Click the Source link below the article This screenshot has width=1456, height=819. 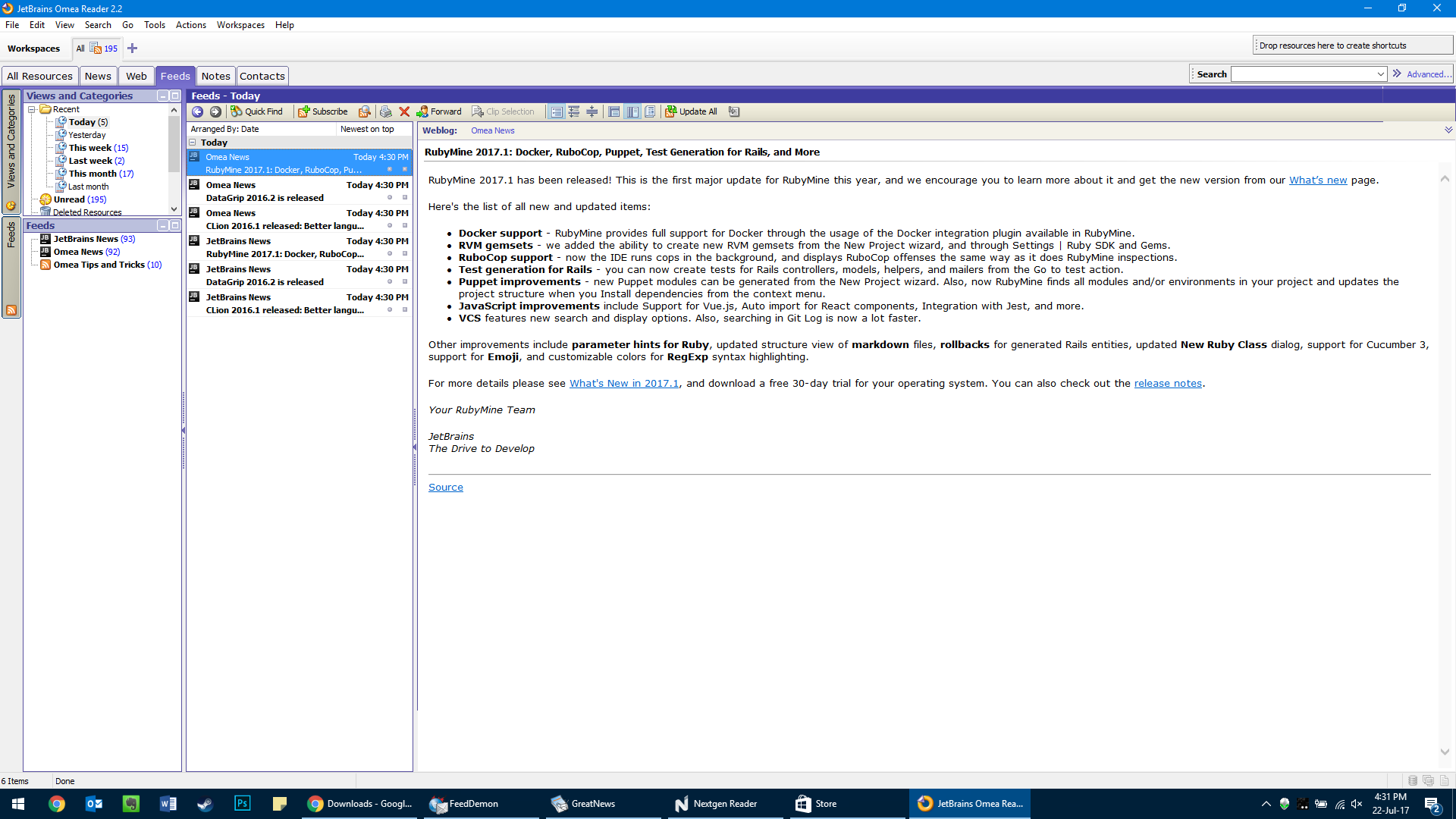[445, 488]
